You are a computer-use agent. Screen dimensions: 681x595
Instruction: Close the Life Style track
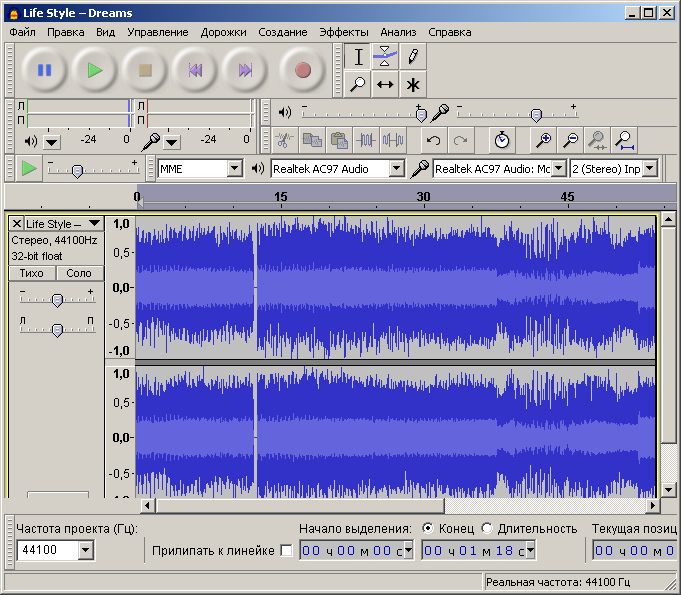click(x=17, y=224)
